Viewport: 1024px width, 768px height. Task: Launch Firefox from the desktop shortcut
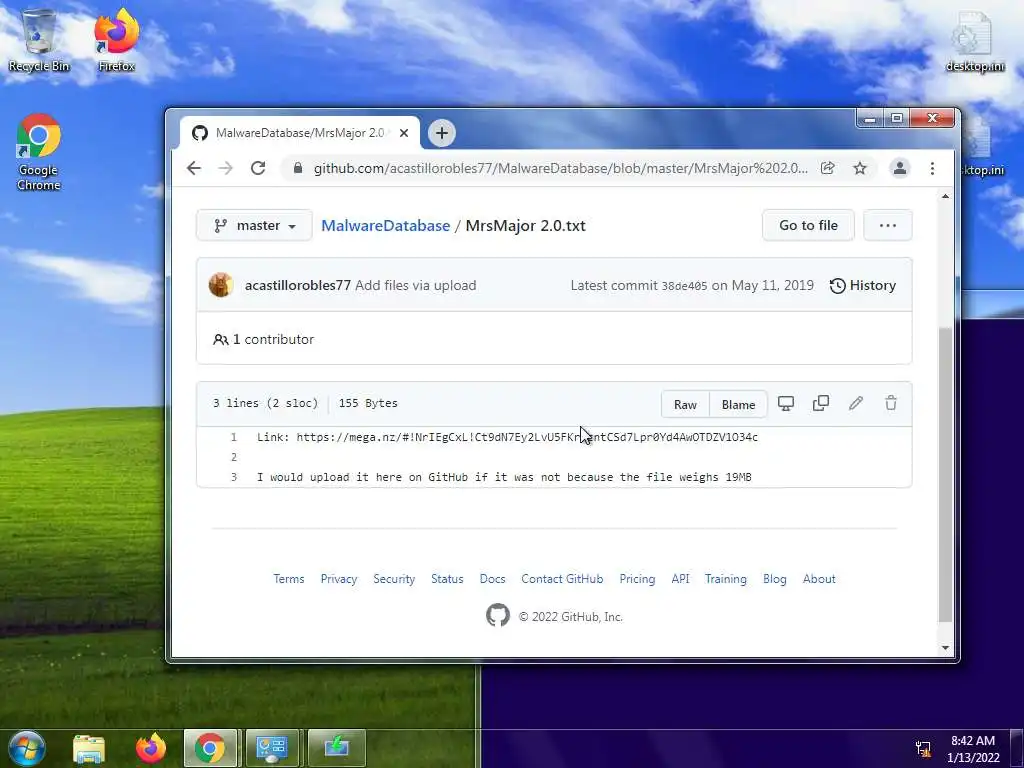click(116, 40)
